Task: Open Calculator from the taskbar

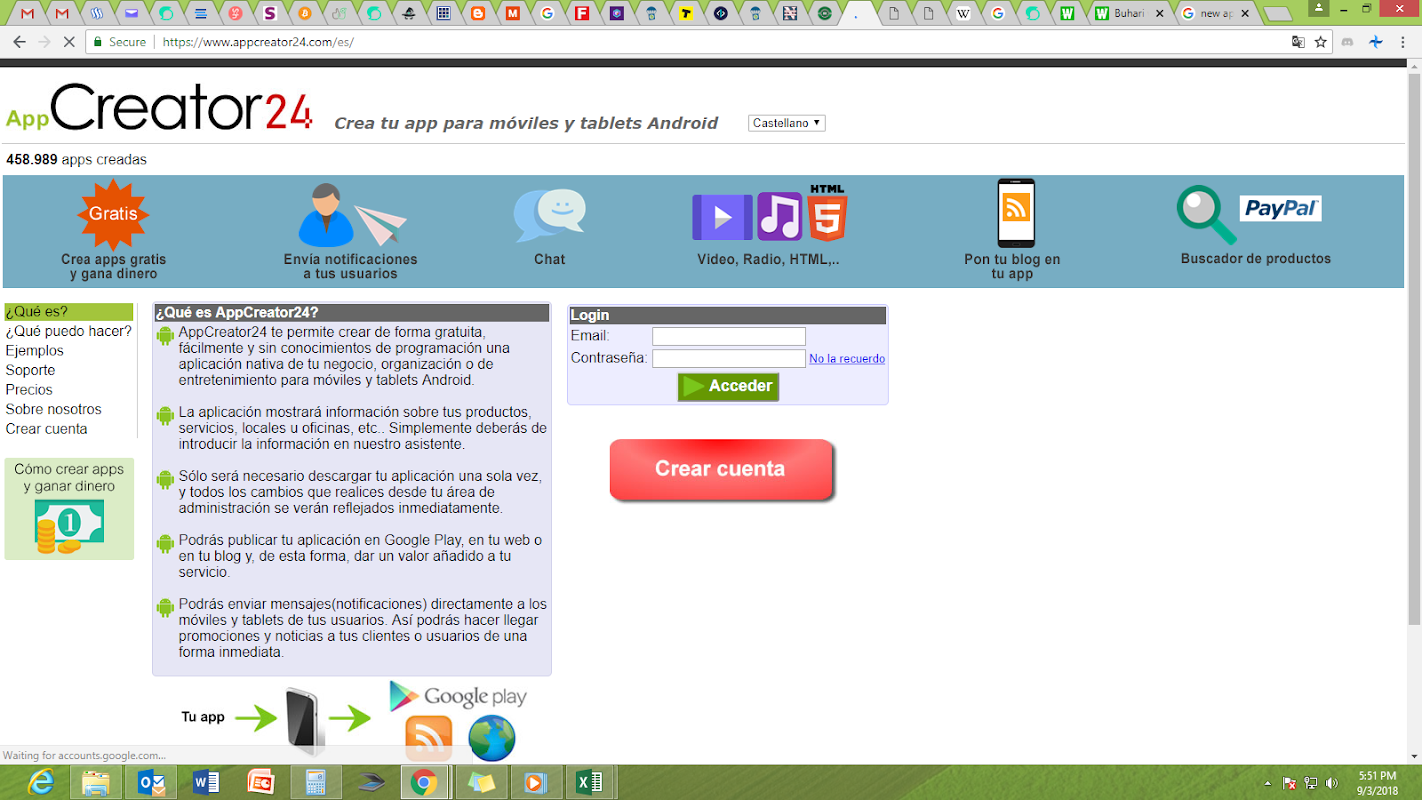Action: 316,782
